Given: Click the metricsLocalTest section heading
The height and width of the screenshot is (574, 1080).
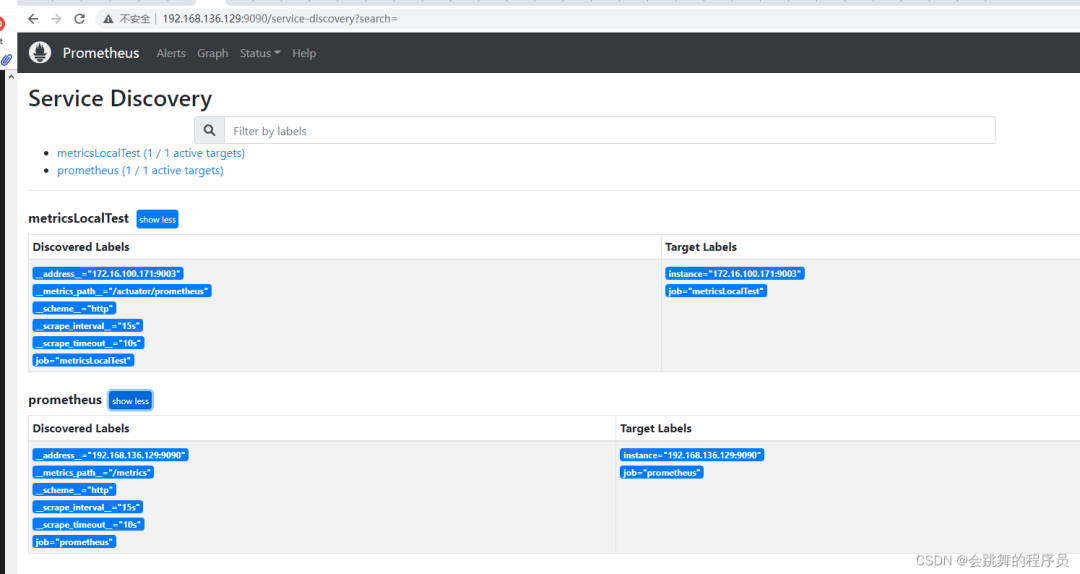Looking at the screenshot, I should tap(79, 218).
